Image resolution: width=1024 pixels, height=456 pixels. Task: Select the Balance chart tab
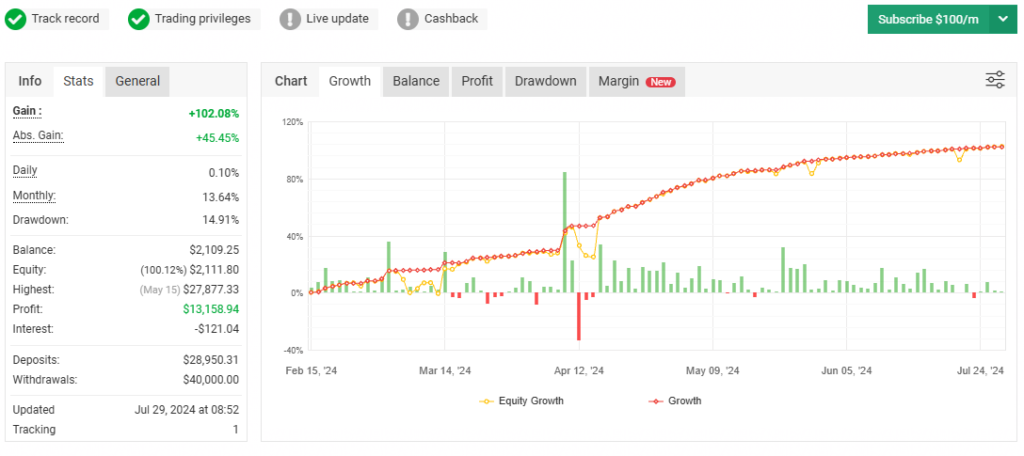(416, 81)
